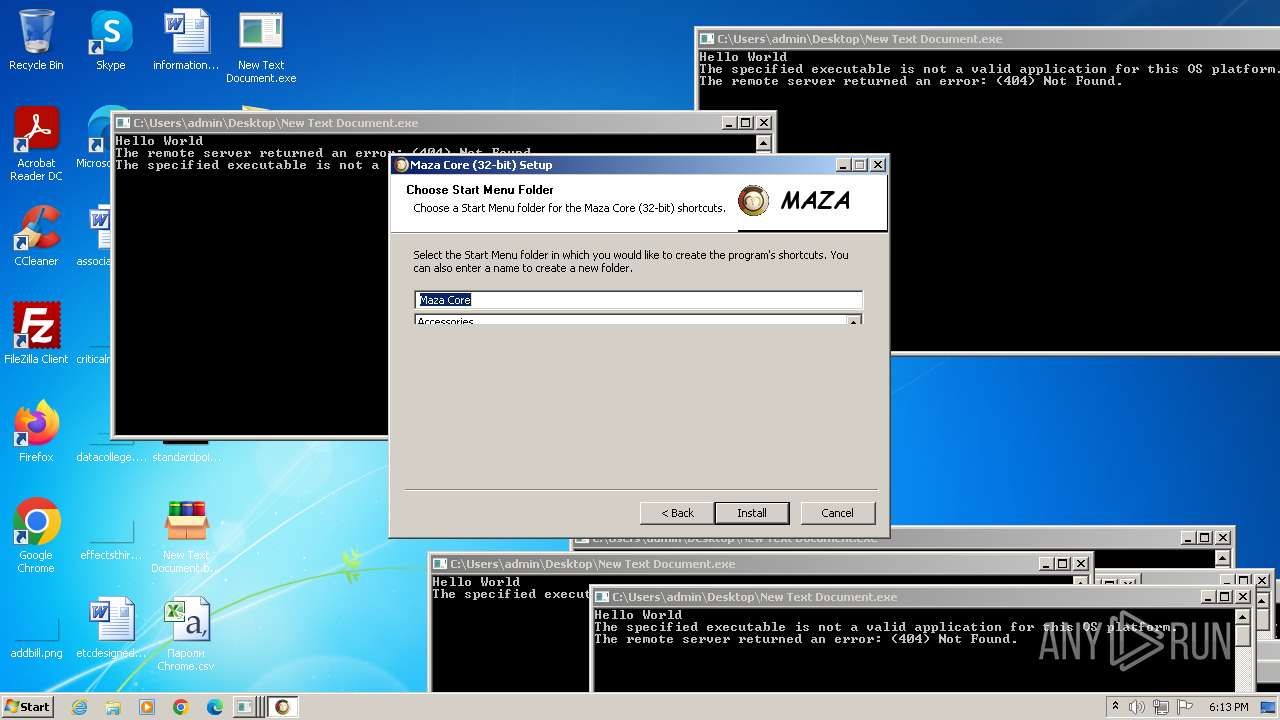Maximize the Maza Core Setup window
Image resolution: width=1280 pixels, height=720 pixels.
click(860, 165)
